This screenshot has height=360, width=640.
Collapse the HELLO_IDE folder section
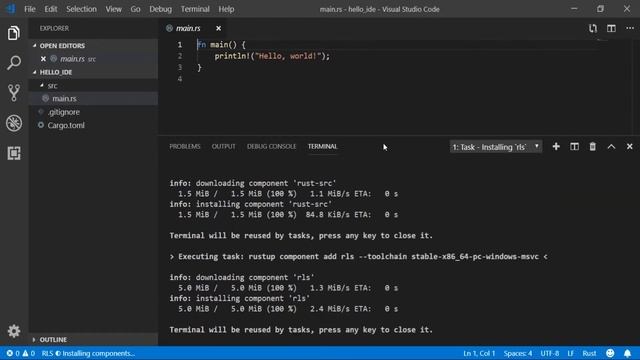[34, 72]
